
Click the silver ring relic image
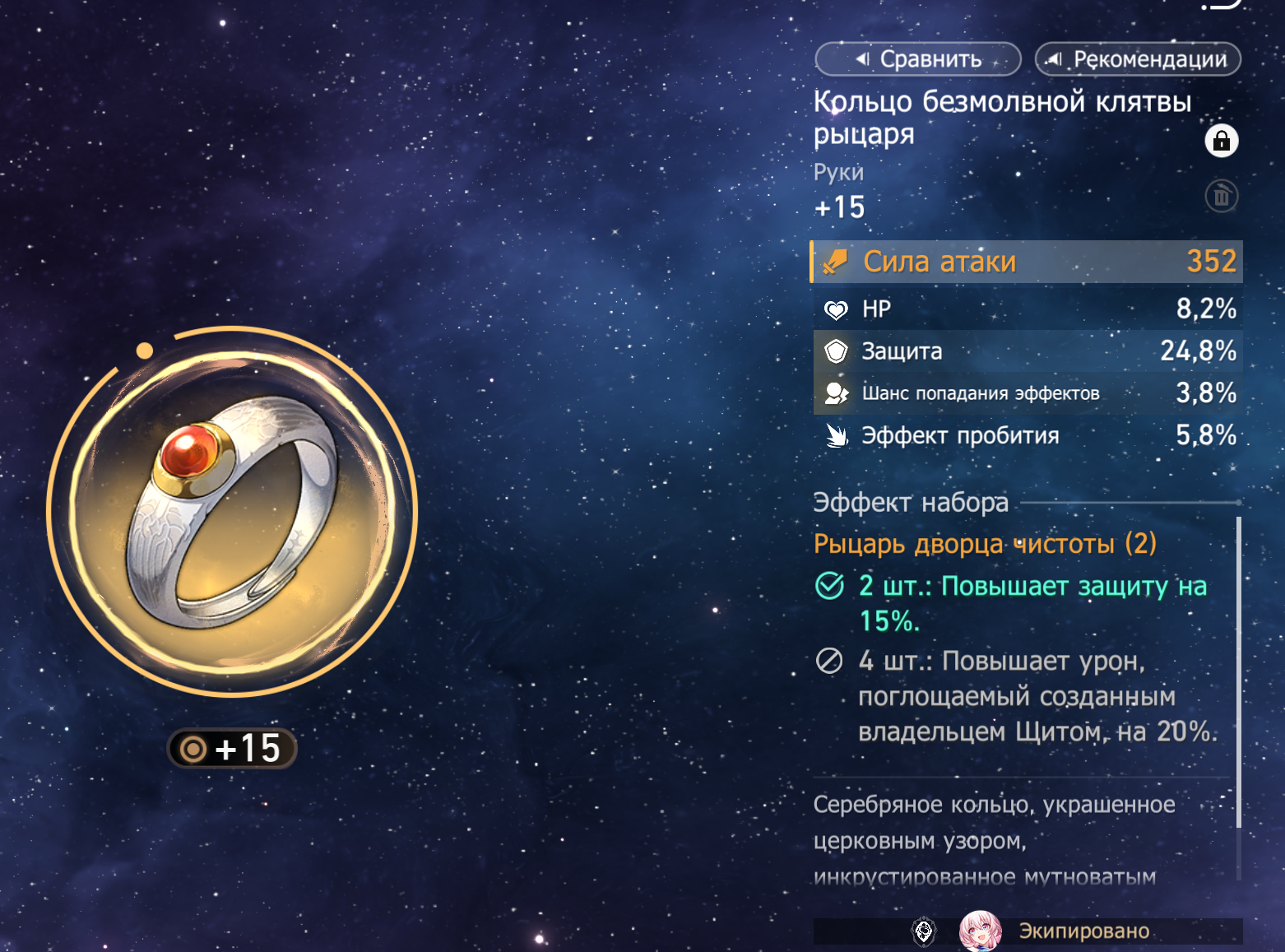[234, 512]
